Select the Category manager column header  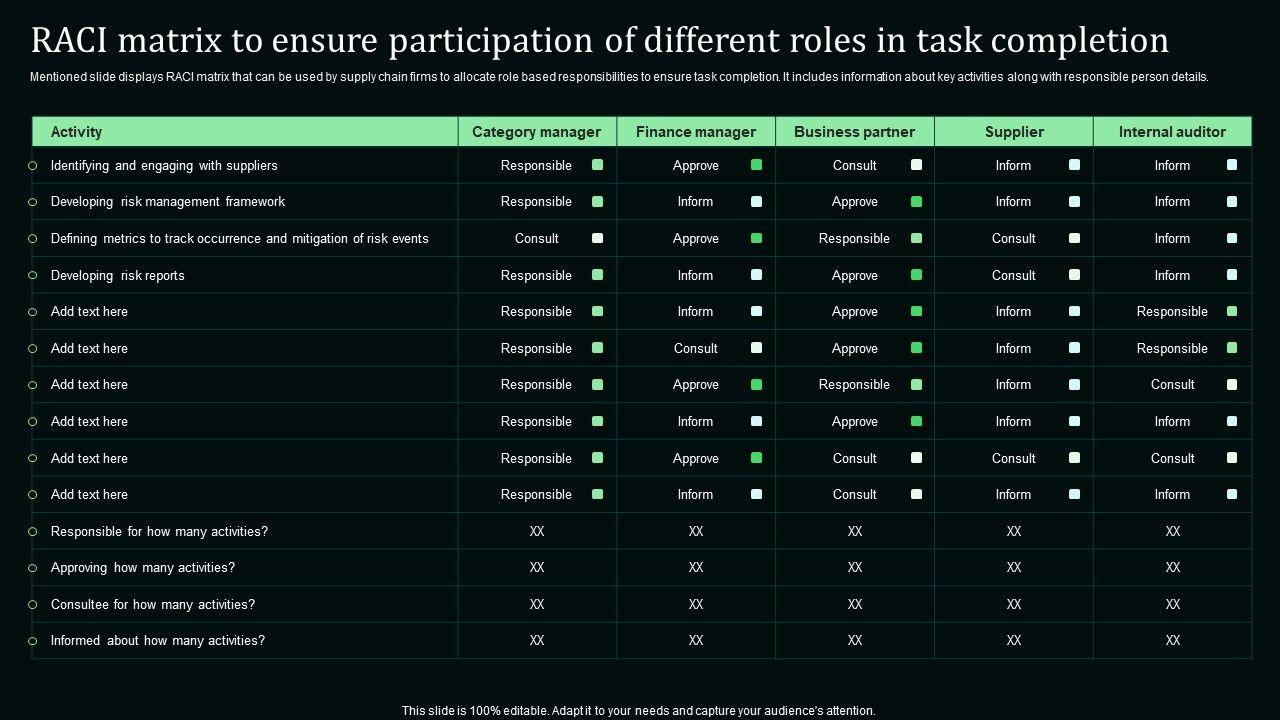pos(536,132)
